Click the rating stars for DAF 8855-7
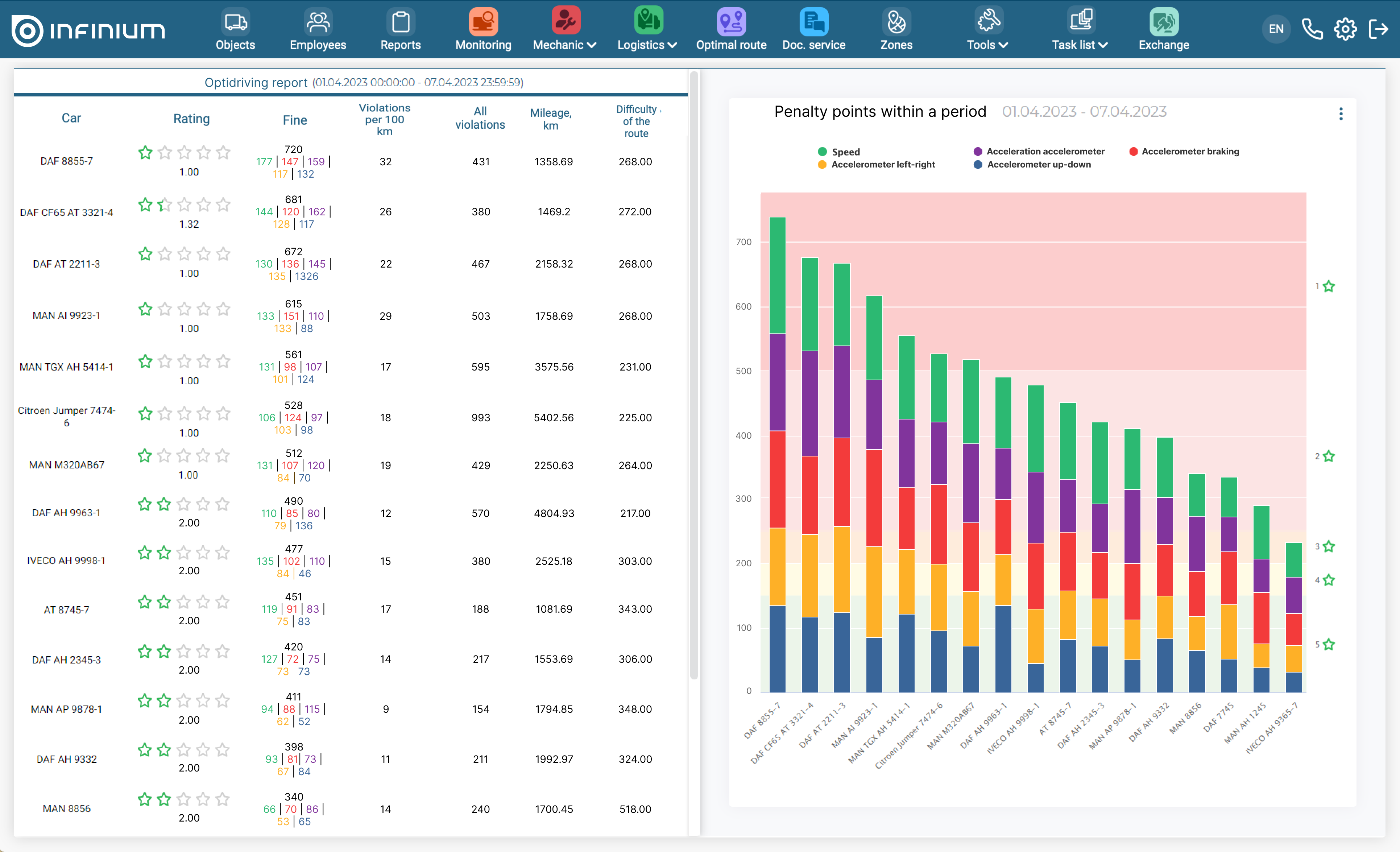This screenshot has height=852, width=1400. (x=184, y=152)
